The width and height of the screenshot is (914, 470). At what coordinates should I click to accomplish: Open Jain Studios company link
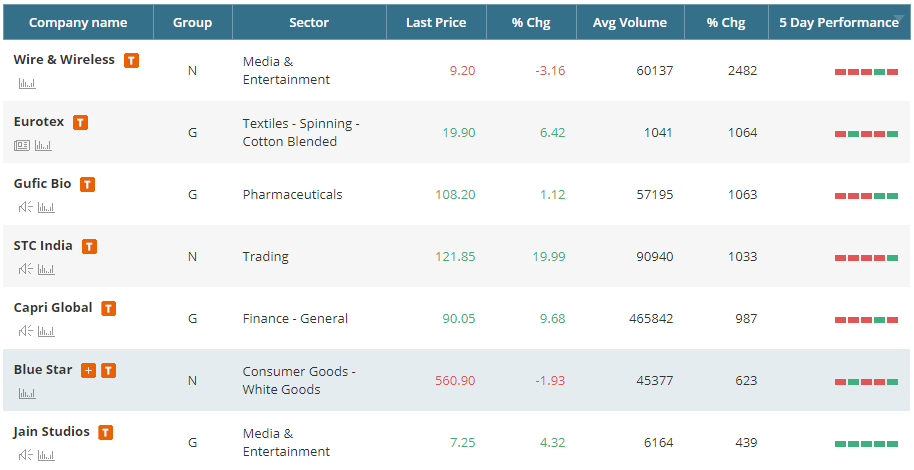pyautogui.click(x=52, y=432)
